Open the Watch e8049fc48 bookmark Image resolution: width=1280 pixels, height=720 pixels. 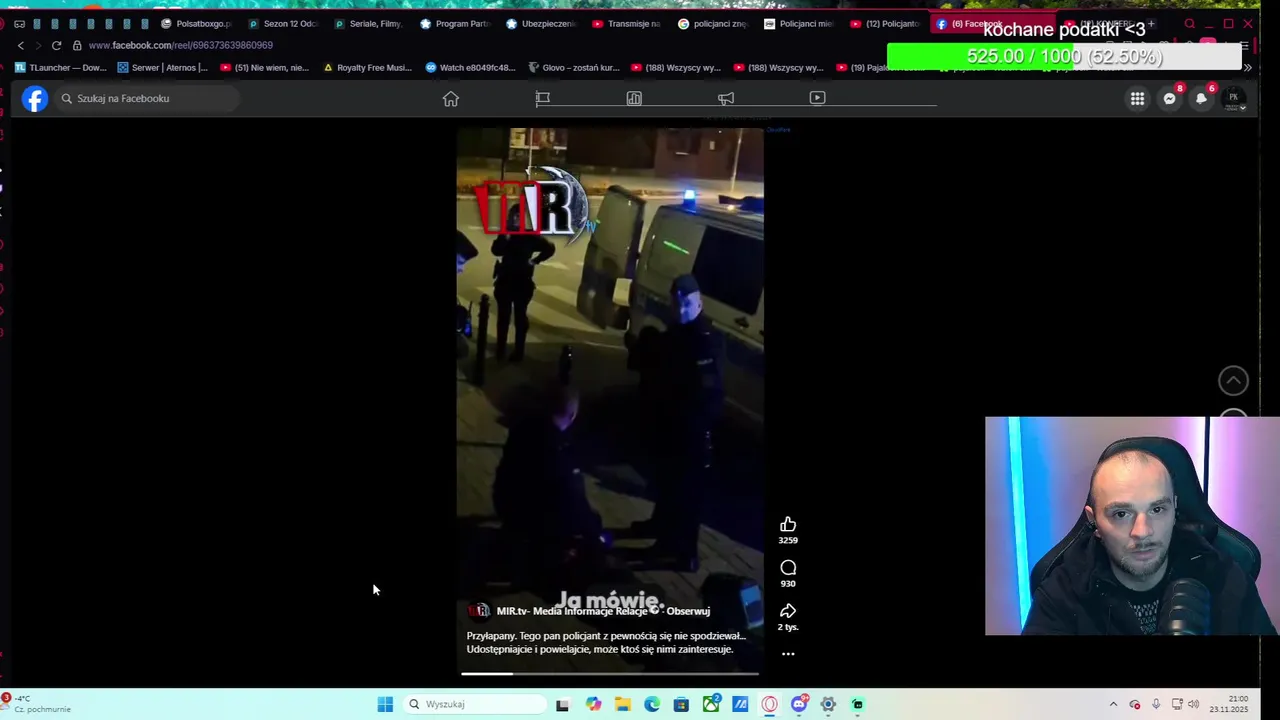[x=470, y=68]
